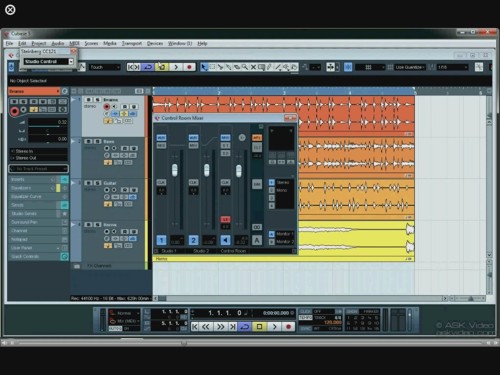Image resolution: width=500 pixels, height=375 pixels.
Task: Open the Touch automation mode dropdown
Action: coord(105,67)
